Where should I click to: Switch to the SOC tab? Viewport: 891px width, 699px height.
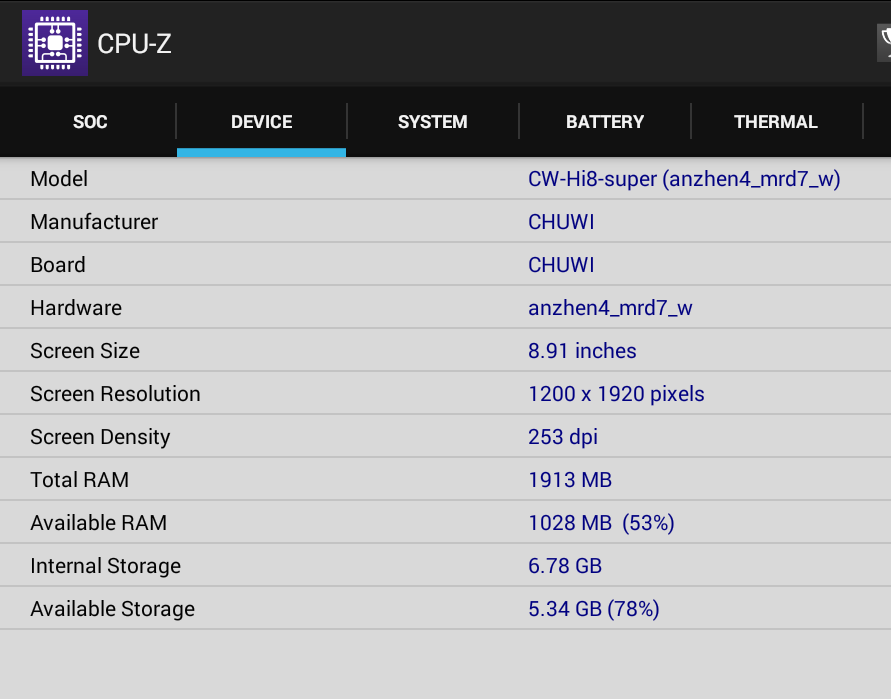(x=90, y=122)
